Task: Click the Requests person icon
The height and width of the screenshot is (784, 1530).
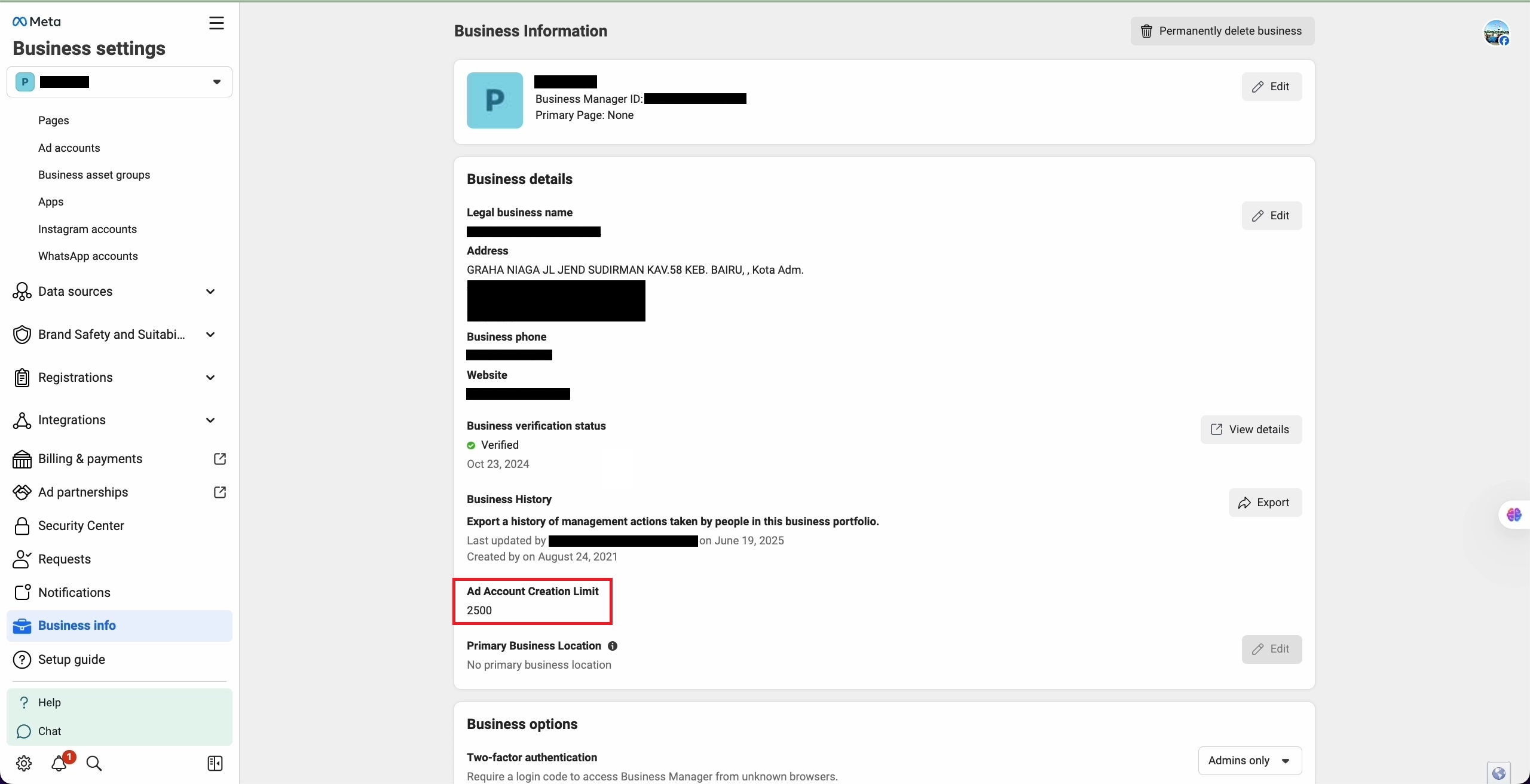Action: click(x=22, y=559)
